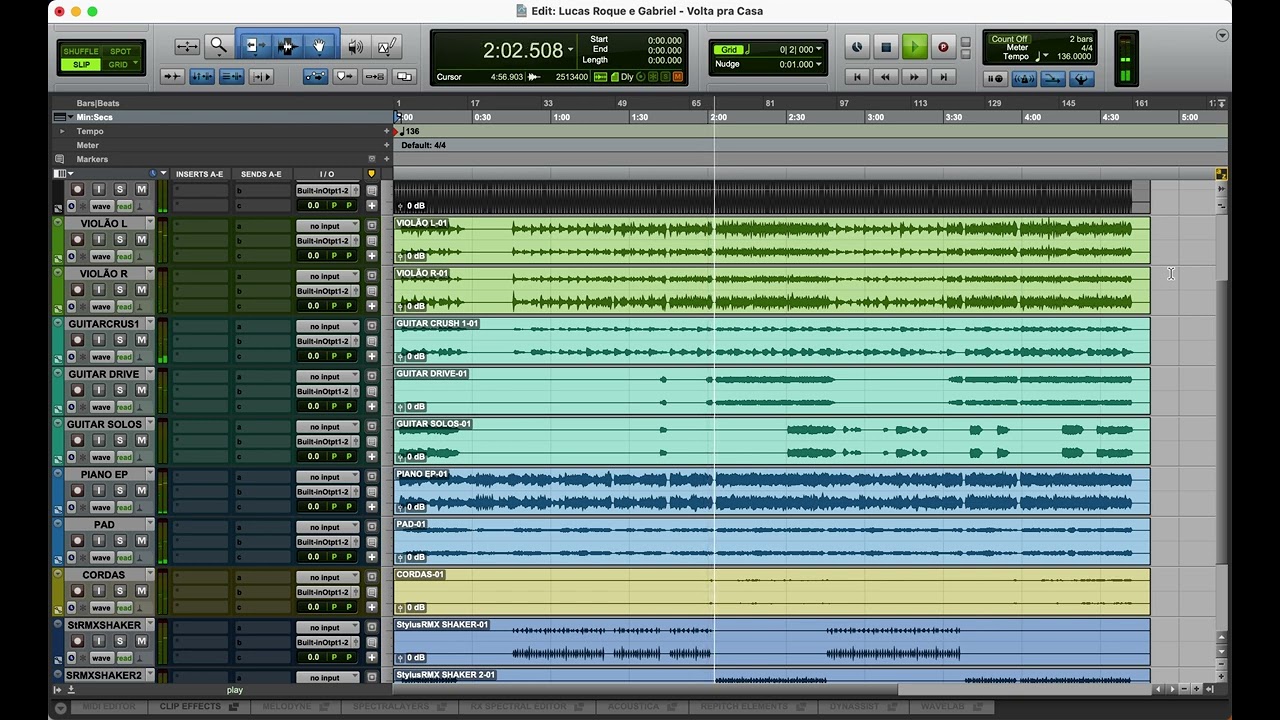
Task: Click the Fast Forward button
Action: coord(914,76)
